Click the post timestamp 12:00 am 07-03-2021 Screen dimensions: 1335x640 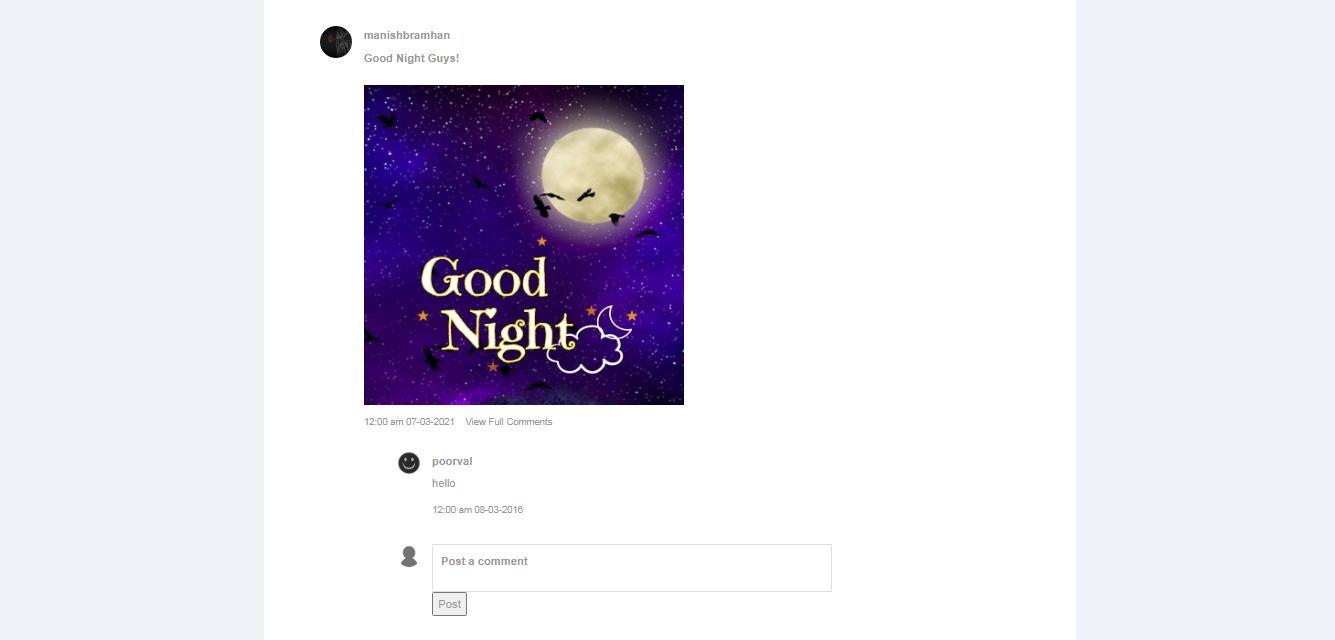(409, 422)
